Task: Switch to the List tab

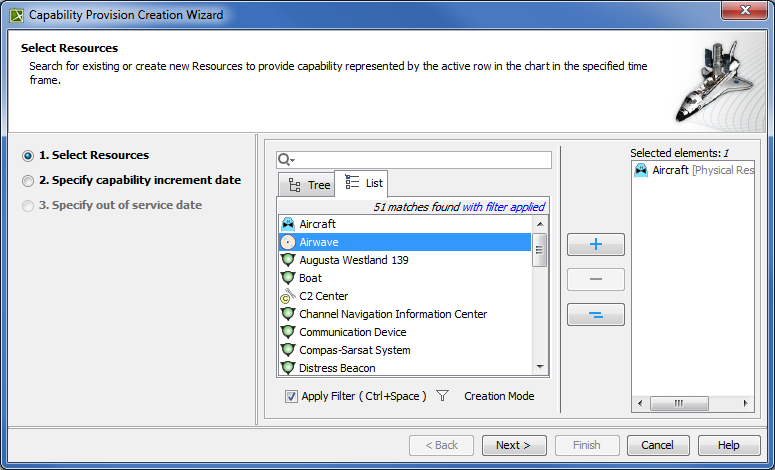Action: pyautogui.click(x=362, y=183)
